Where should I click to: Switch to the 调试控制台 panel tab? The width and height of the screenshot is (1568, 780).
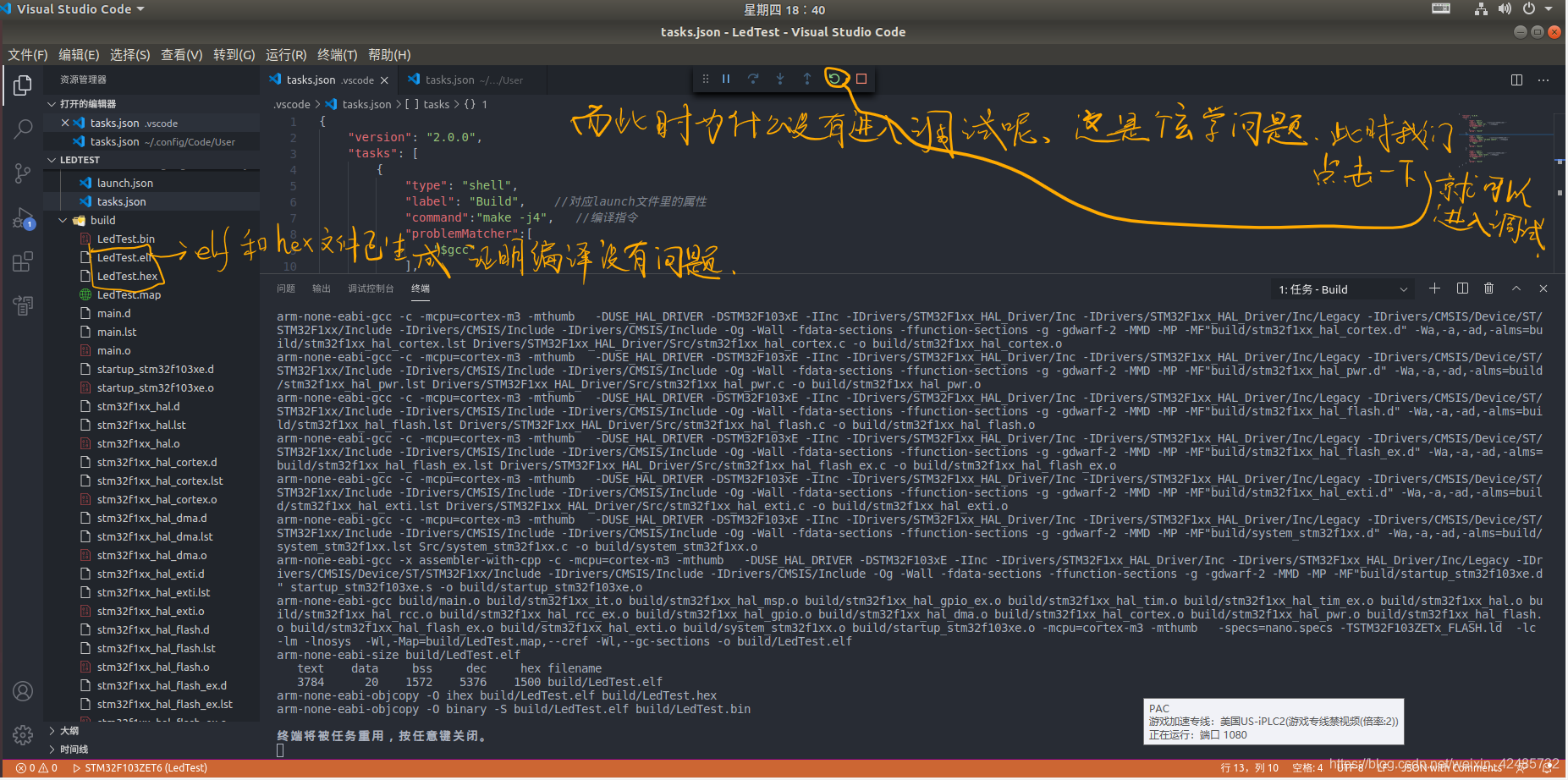pos(371,288)
